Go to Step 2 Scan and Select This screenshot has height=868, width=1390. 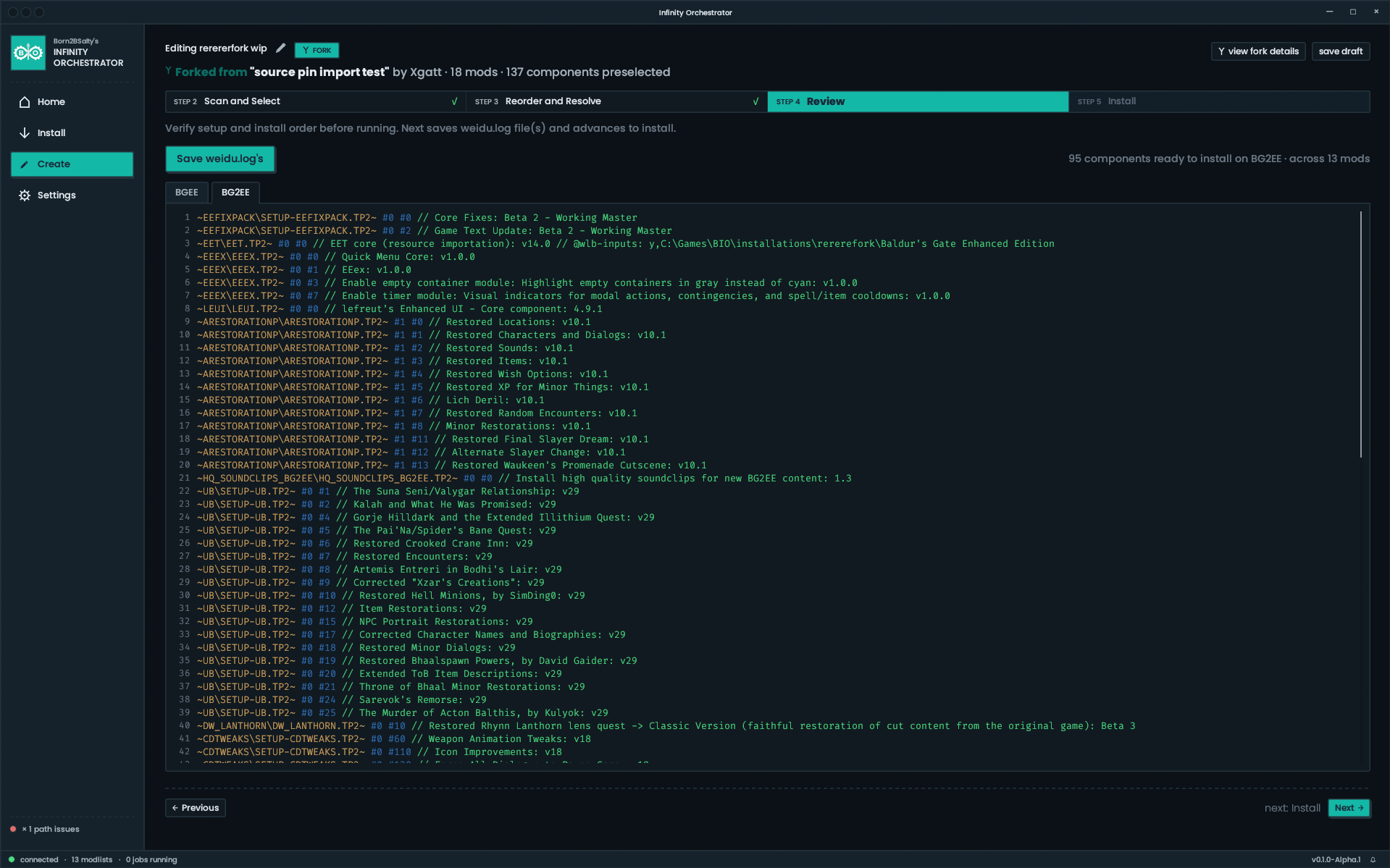tap(316, 101)
